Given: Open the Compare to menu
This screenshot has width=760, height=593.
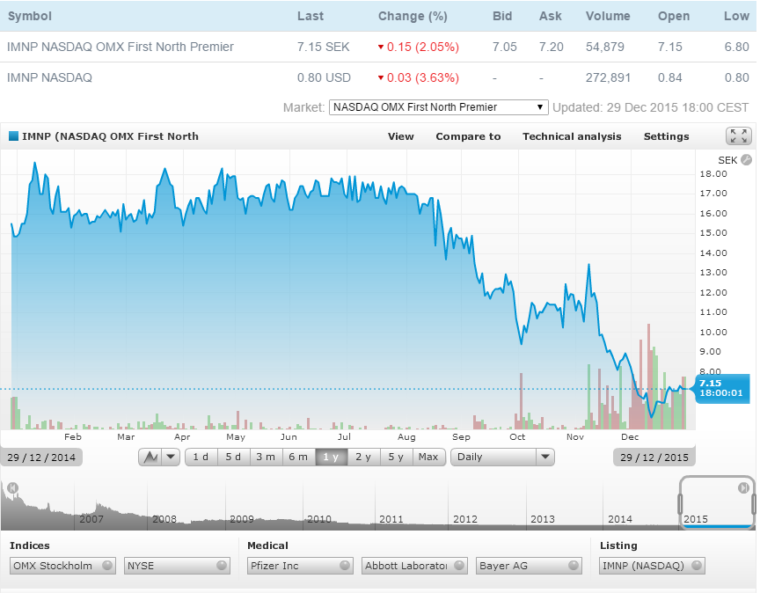Looking at the screenshot, I should 468,136.
